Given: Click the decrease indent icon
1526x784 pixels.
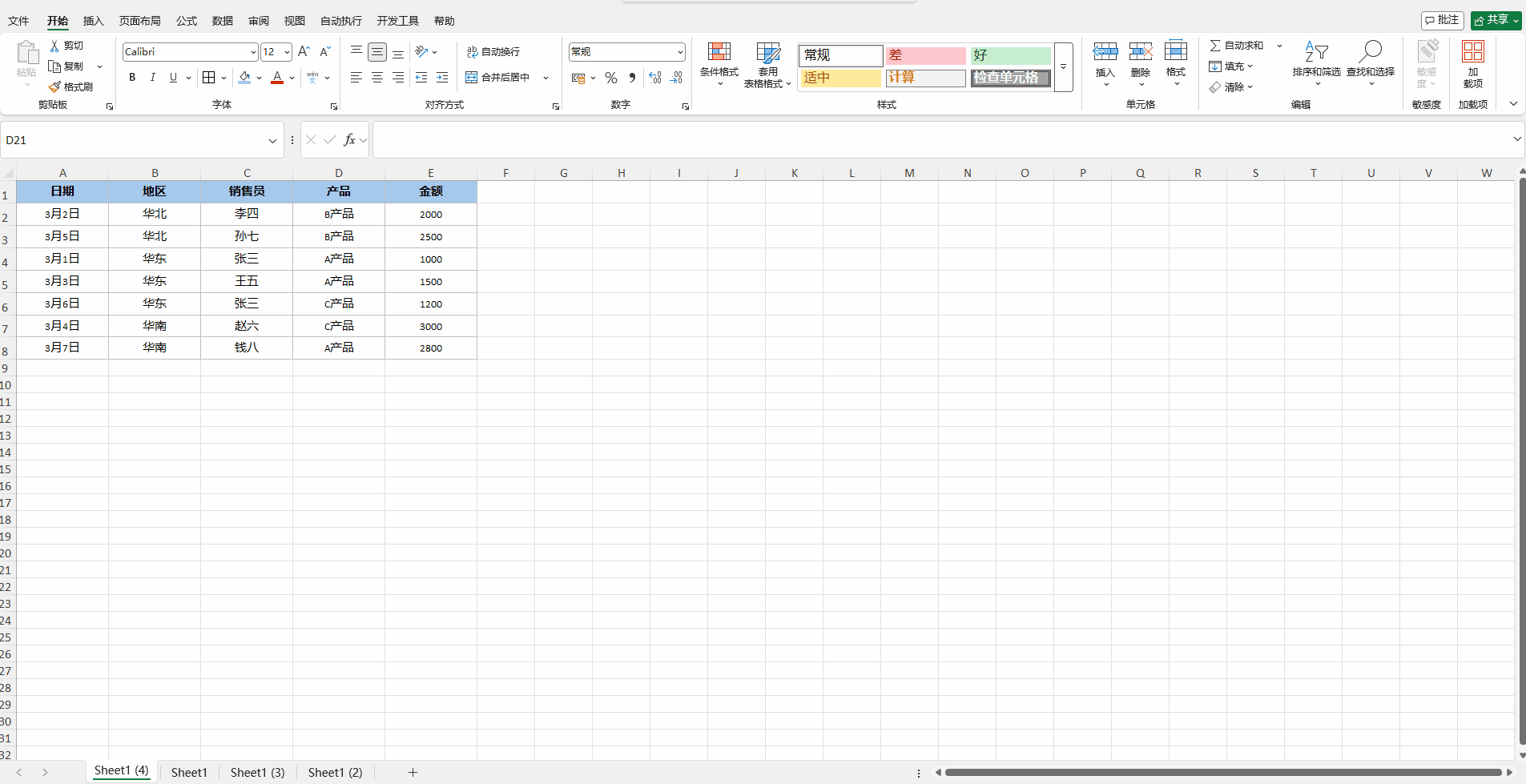Looking at the screenshot, I should [421, 78].
